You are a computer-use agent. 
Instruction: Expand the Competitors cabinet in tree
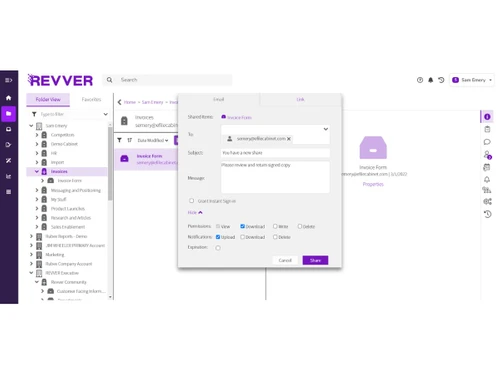coord(37,135)
